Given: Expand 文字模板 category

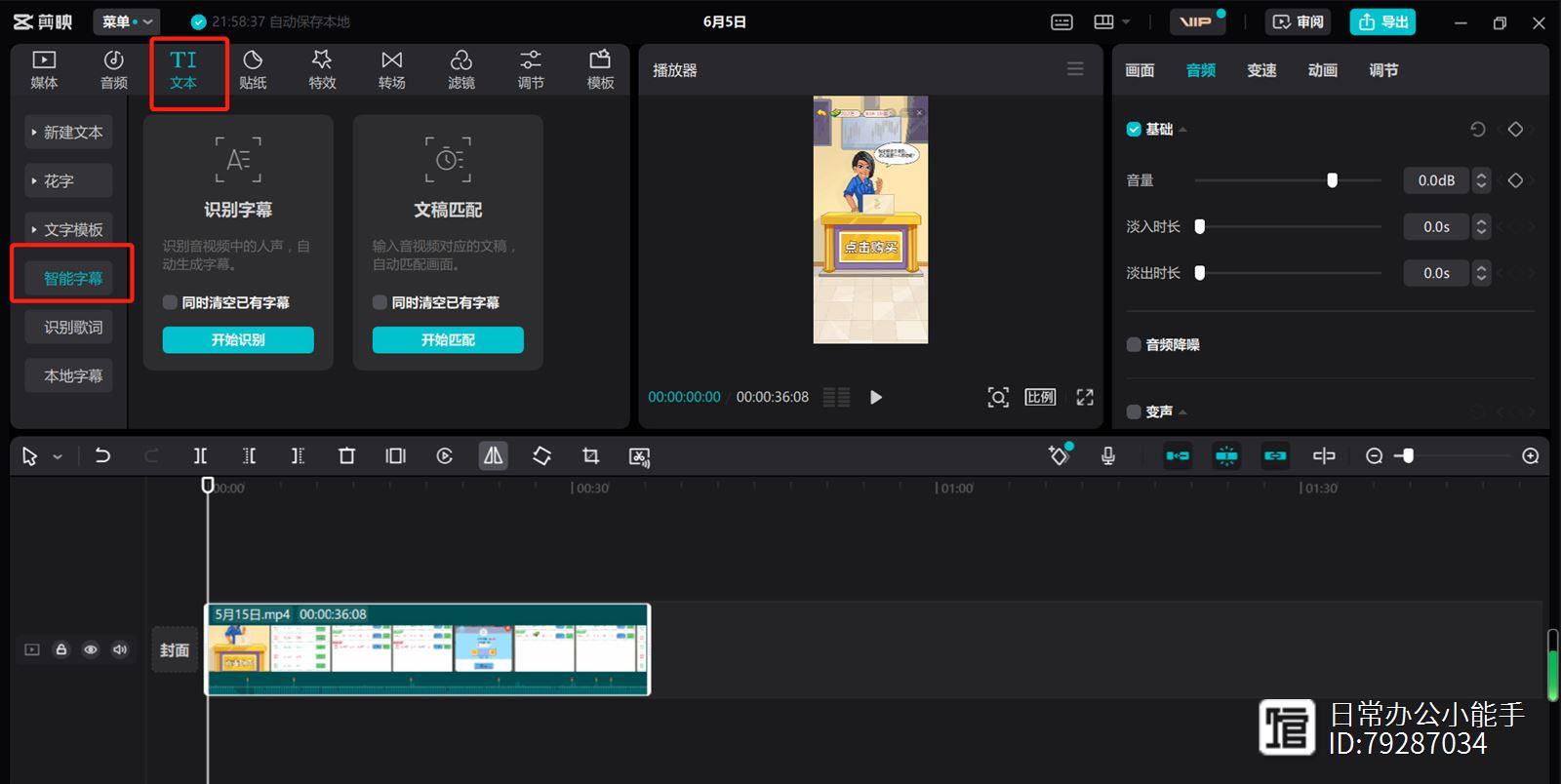Looking at the screenshot, I should click(x=68, y=229).
